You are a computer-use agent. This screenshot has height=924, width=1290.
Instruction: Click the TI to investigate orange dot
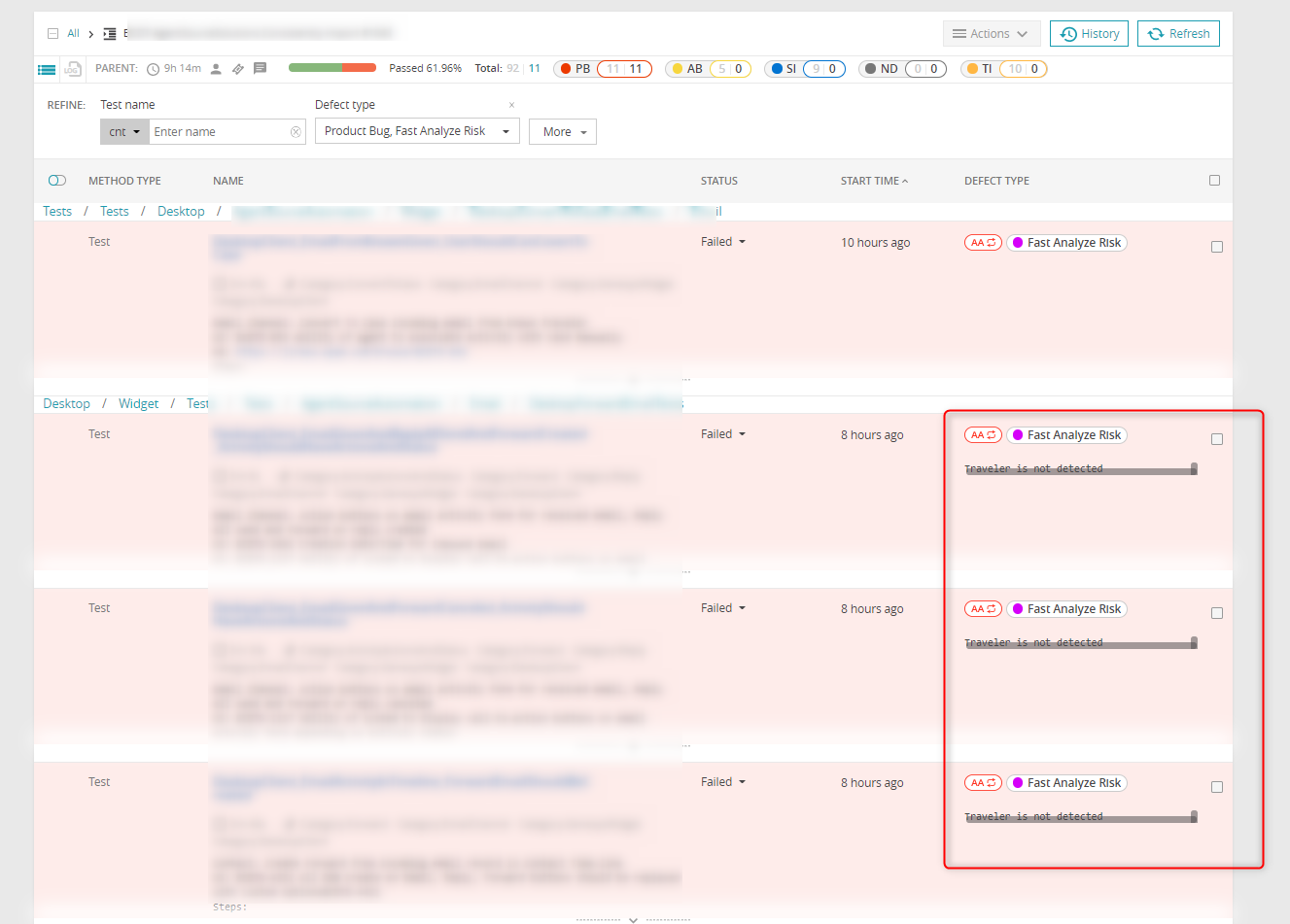coord(972,69)
